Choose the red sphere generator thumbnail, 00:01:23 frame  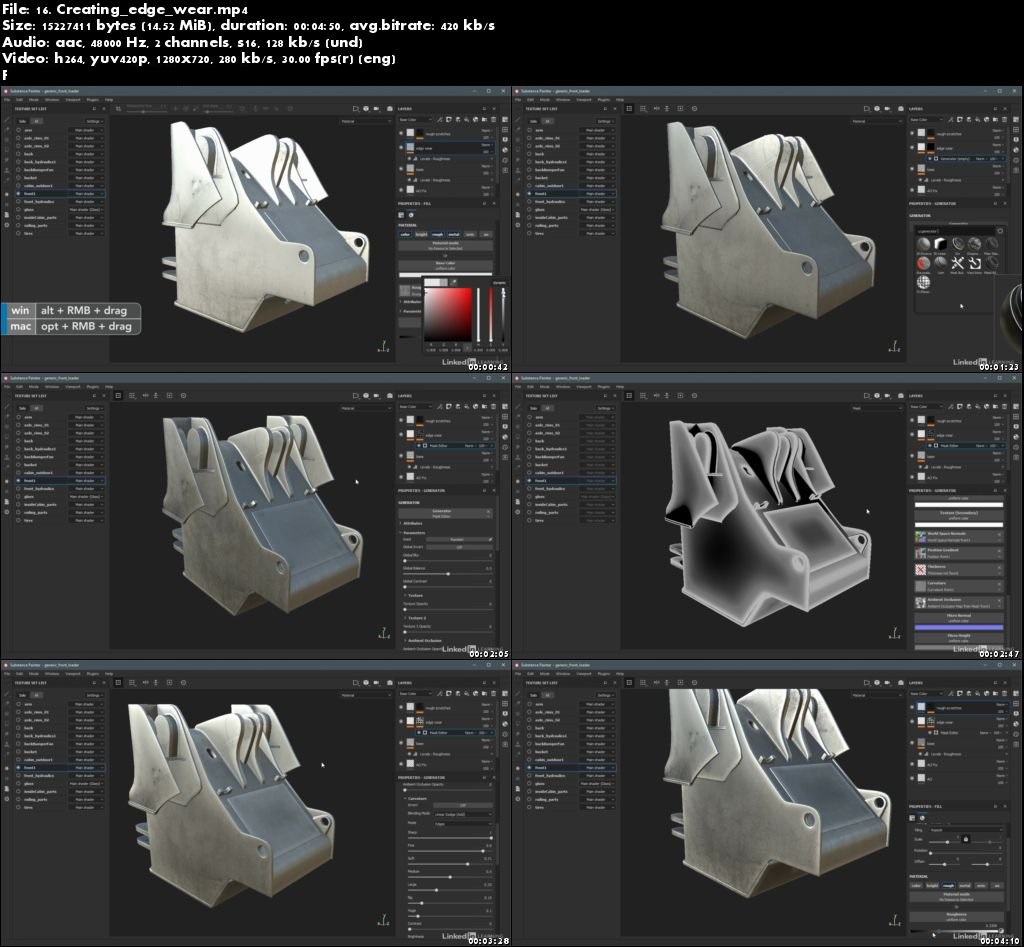(x=923, y=263)
